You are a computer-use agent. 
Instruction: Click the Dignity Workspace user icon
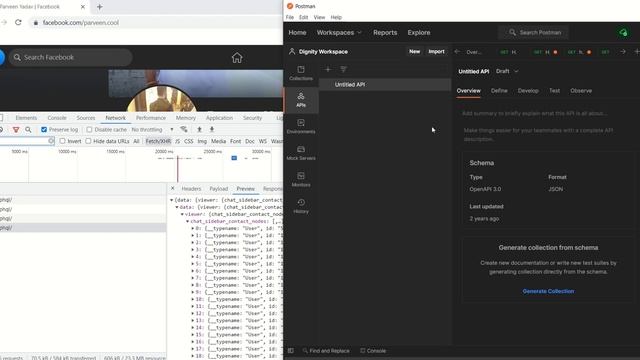pos(292,51)
